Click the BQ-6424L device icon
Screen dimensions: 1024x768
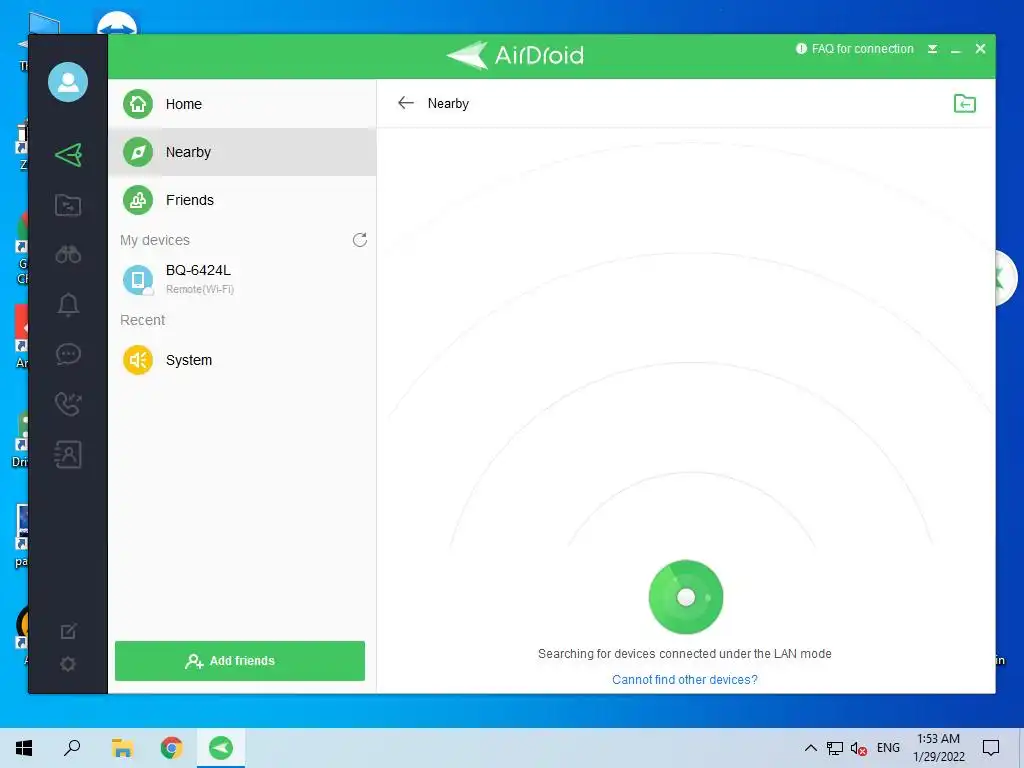[x=138, y=280]
